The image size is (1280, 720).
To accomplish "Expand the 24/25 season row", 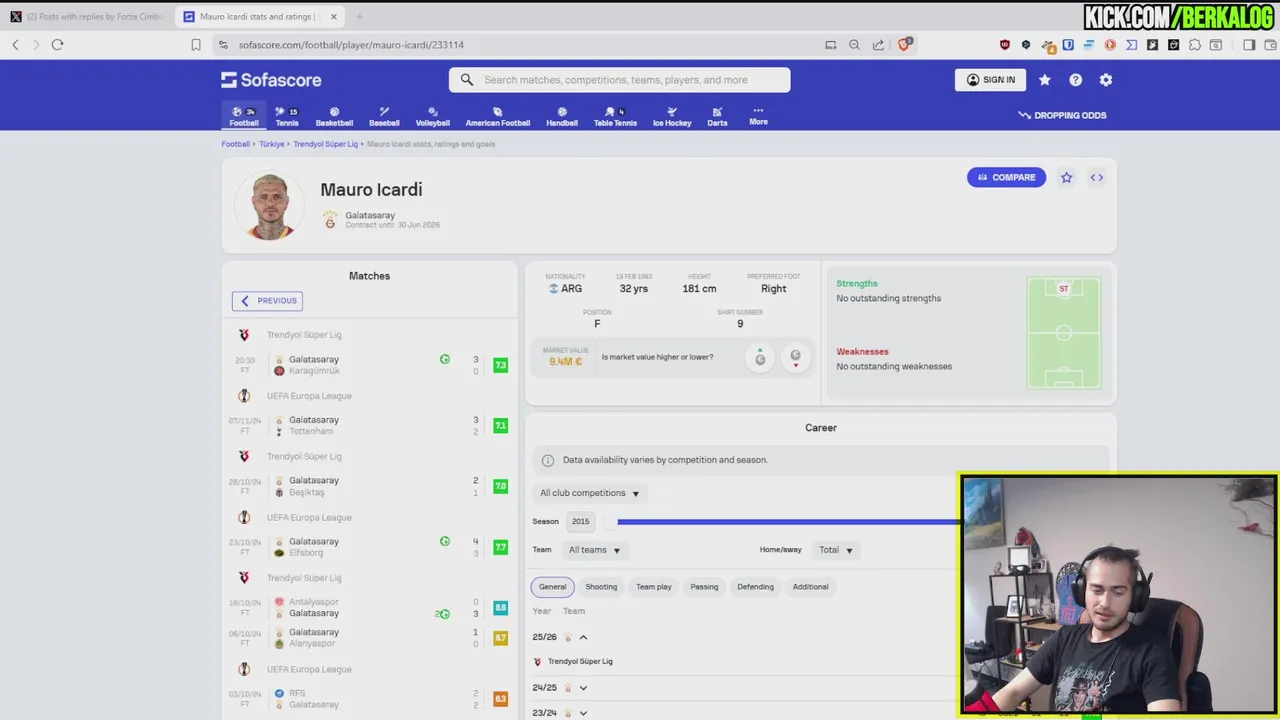I will click(583, 688).
